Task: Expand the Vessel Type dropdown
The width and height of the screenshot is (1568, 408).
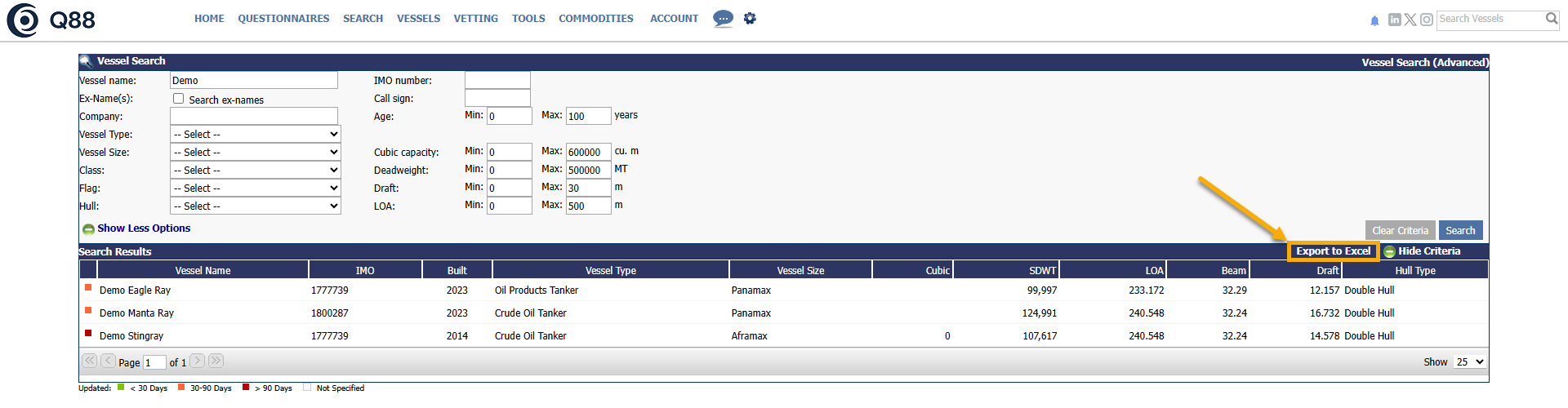Action: pos(255,134)
